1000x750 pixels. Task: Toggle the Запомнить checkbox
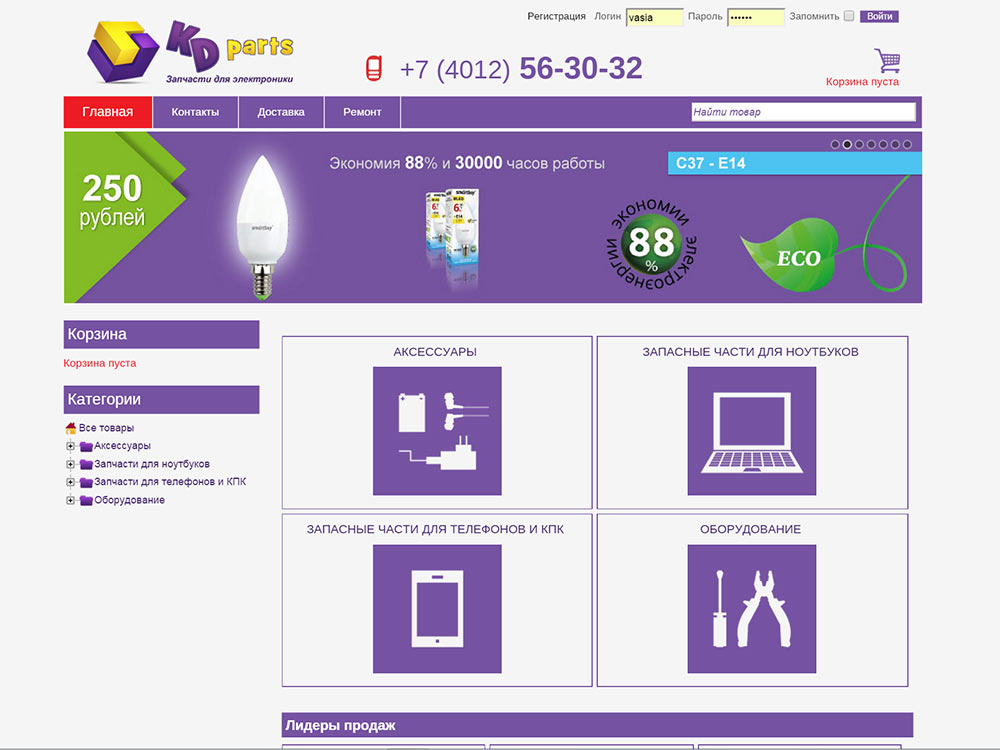point(849,16)
